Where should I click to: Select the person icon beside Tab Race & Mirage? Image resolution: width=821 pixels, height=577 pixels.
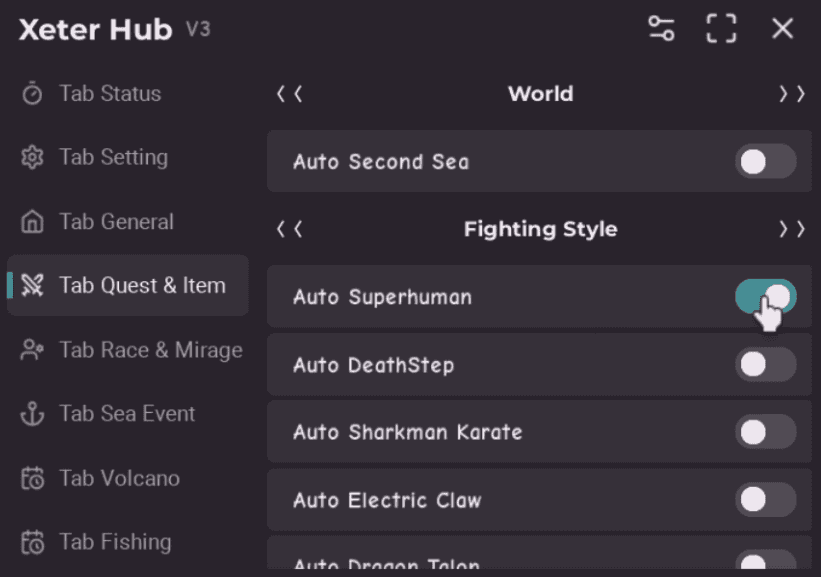coord(33,350)
